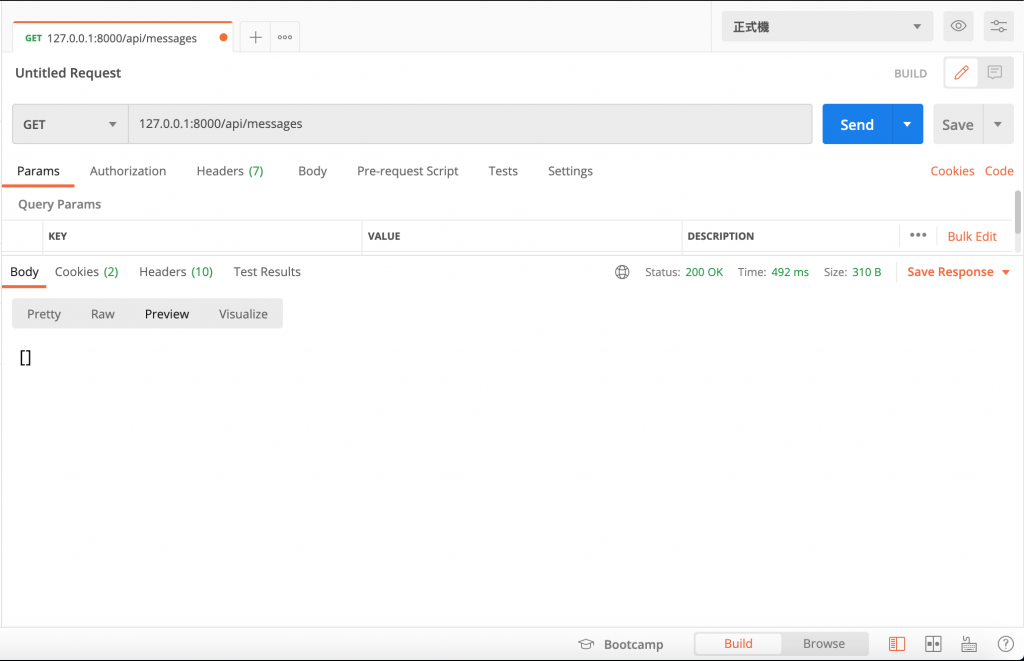Switch to the Params request tab
The image size is (1024, 661).
click(x=38, y=171)
